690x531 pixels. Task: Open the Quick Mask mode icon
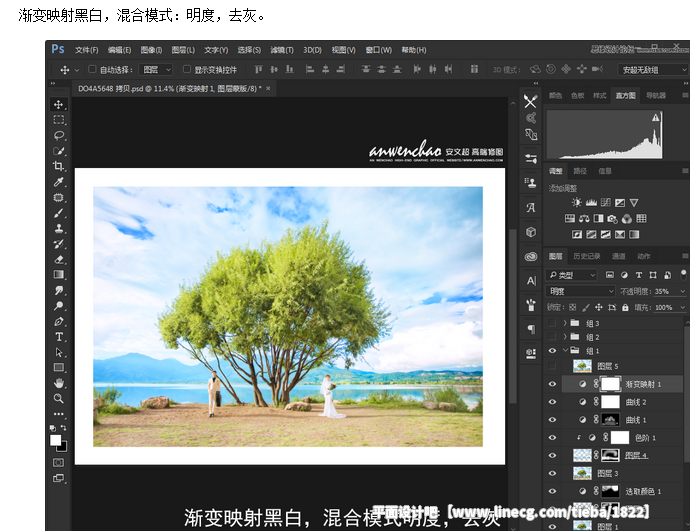[x=58, y=462]
